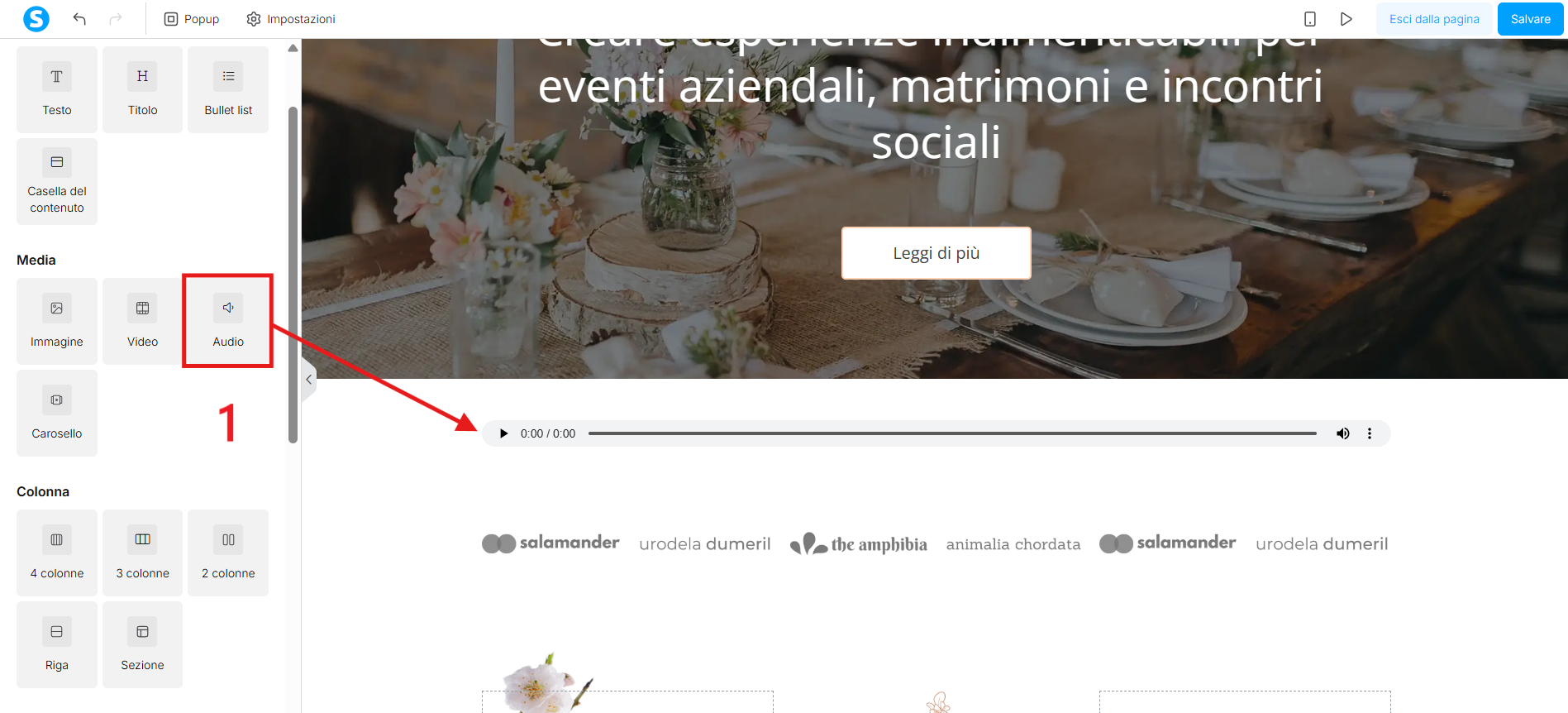Click the Salvare button
Screen dimensions: 1568x713
click(1530, 19)
